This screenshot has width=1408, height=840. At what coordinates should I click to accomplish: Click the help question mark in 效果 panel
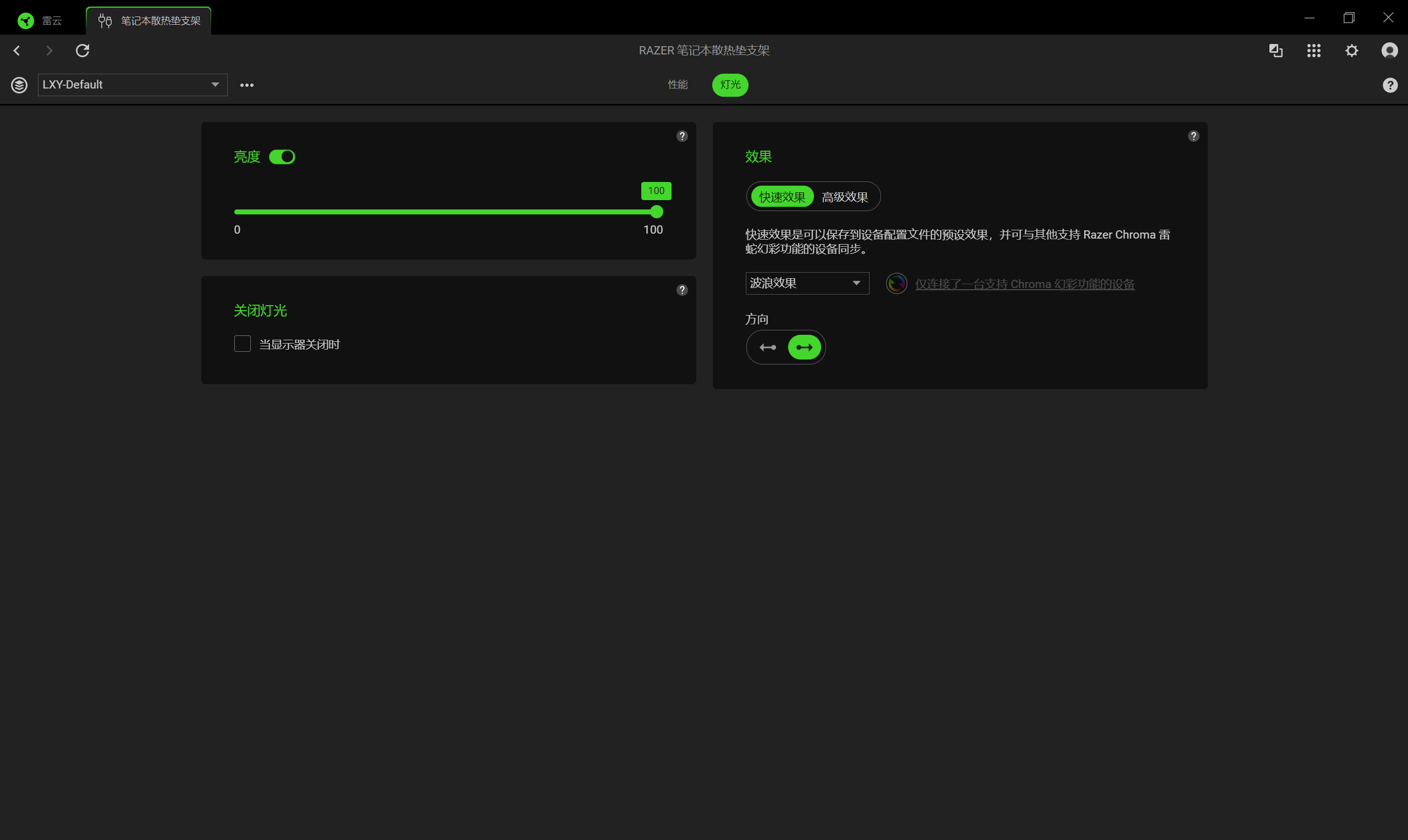tap(1193, 136)
